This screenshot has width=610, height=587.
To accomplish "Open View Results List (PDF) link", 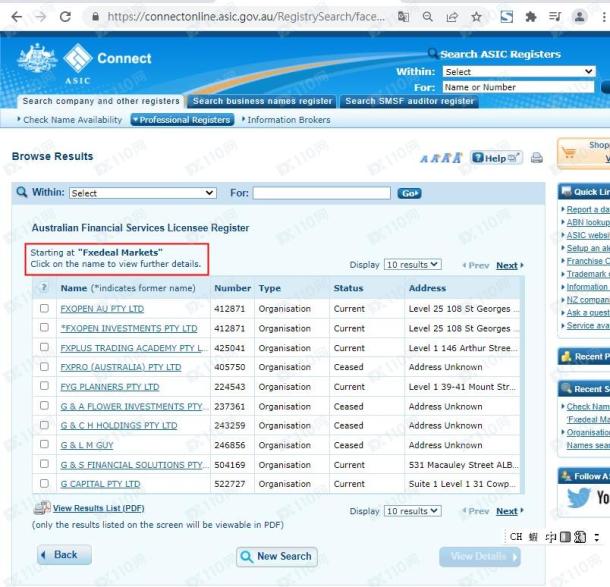I will pyautogui.click(x=98, y=508).
